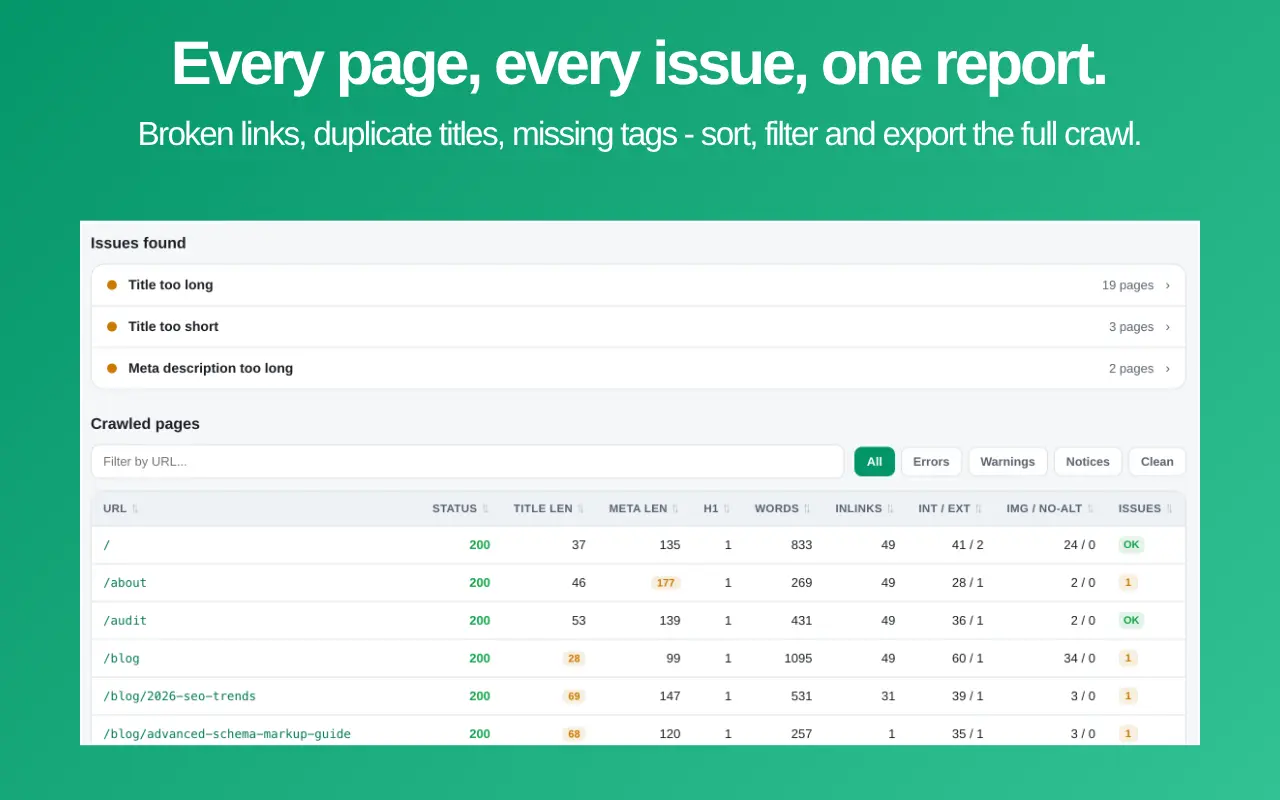The width and height of the screenshot is (1280, 800).
Task: Click orange dot beside Meta description too long
Action: click(x=112, y=369)
